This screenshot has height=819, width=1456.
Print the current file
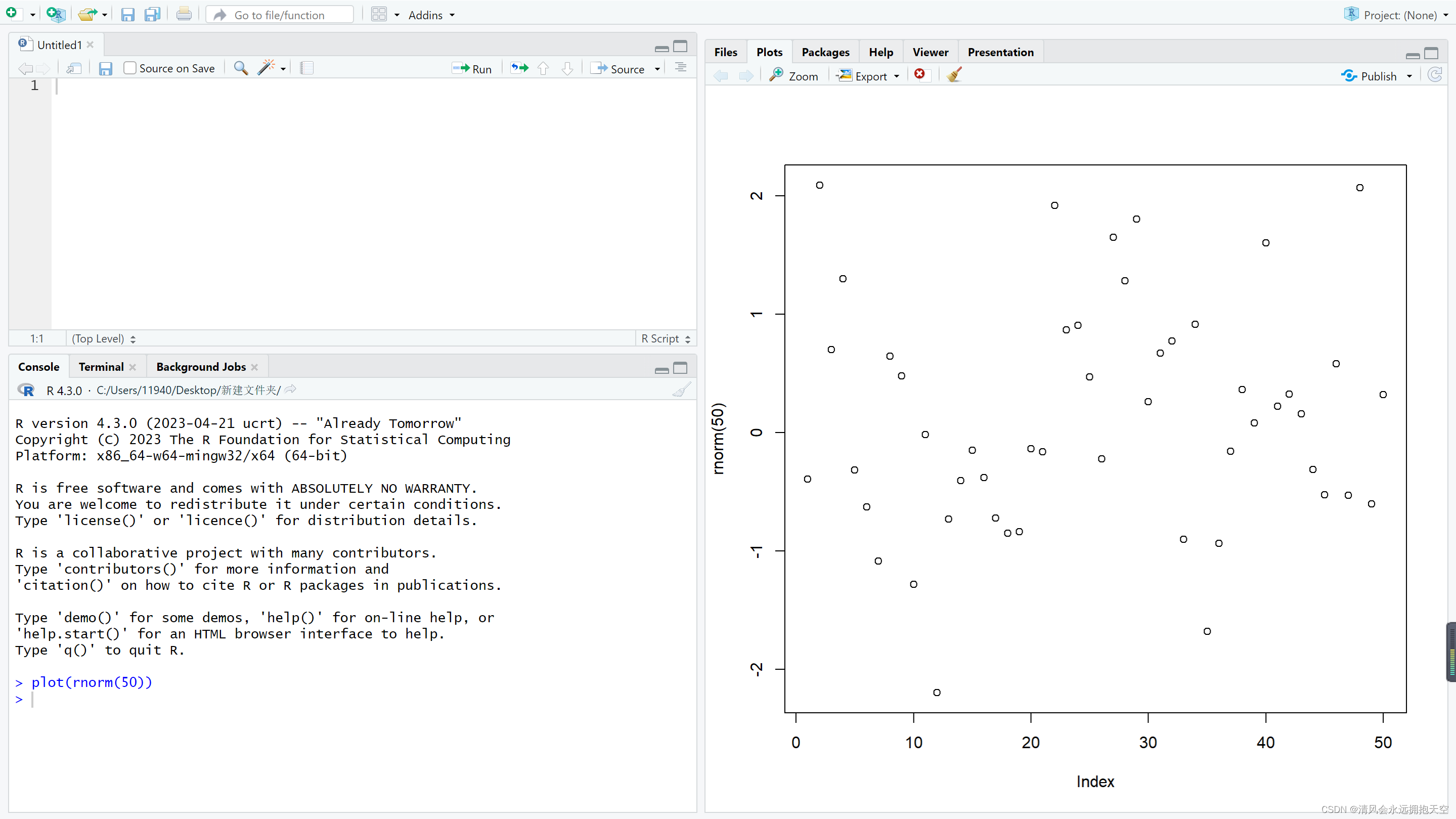tap(184, 14)
